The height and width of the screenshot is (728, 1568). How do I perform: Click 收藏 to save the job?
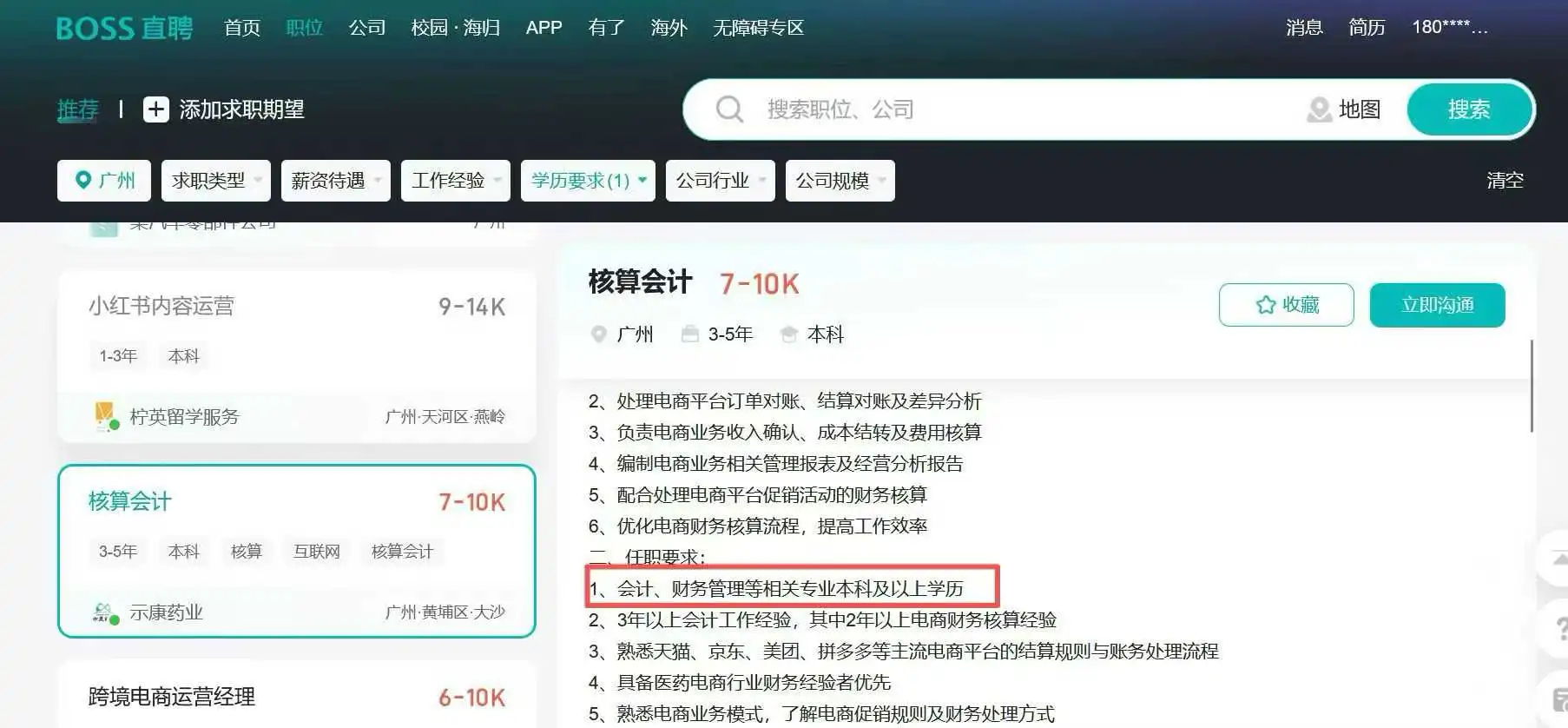point(1287,305)
